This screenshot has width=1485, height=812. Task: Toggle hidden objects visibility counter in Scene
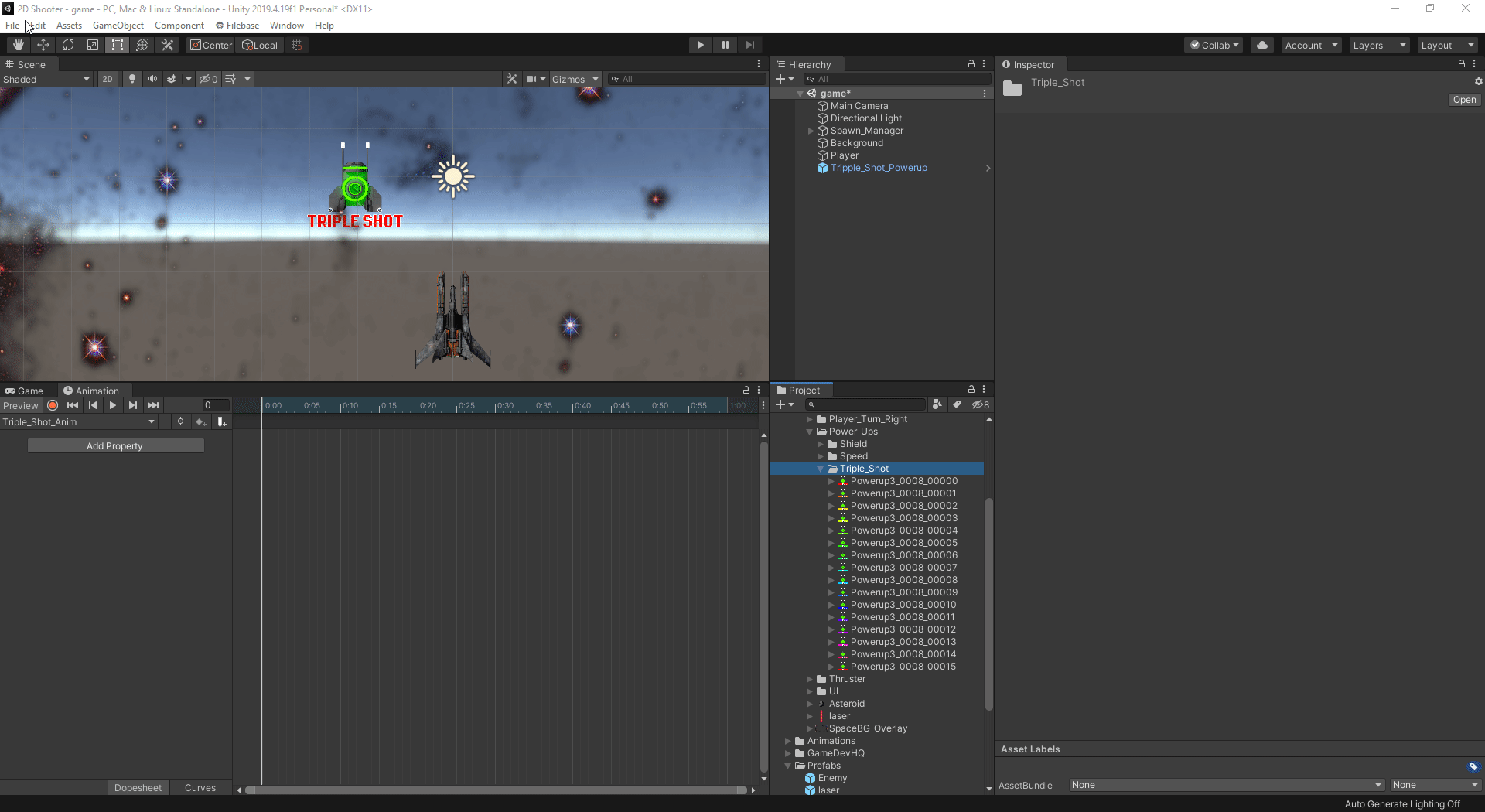coord(208,79)
